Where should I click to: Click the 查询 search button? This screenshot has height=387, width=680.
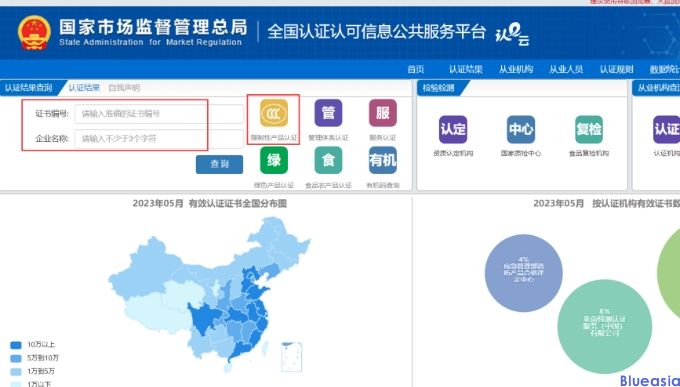[x=219, y=164]
